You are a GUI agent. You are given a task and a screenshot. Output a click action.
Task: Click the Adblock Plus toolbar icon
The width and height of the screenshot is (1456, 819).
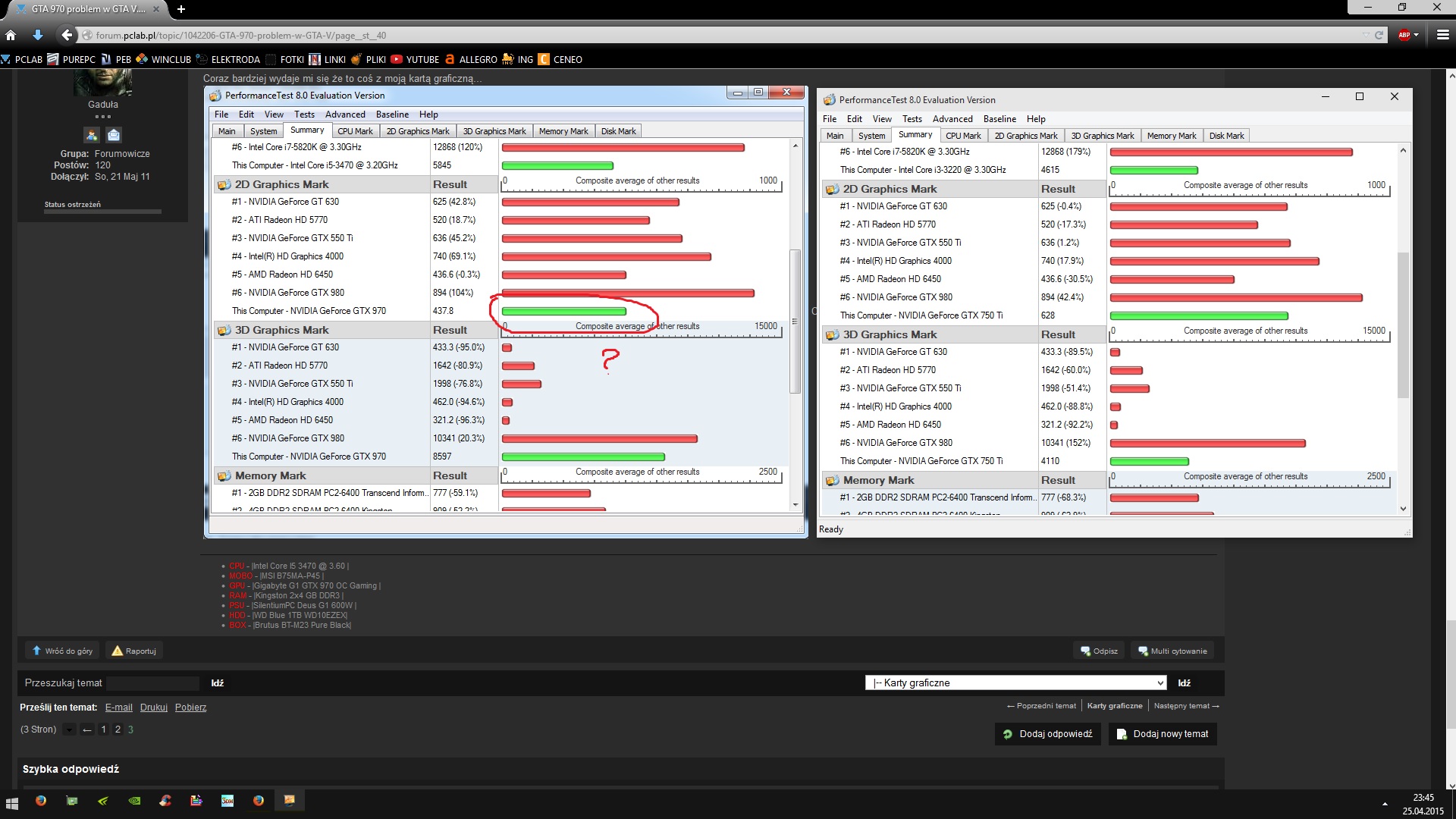coord(1404,35)
